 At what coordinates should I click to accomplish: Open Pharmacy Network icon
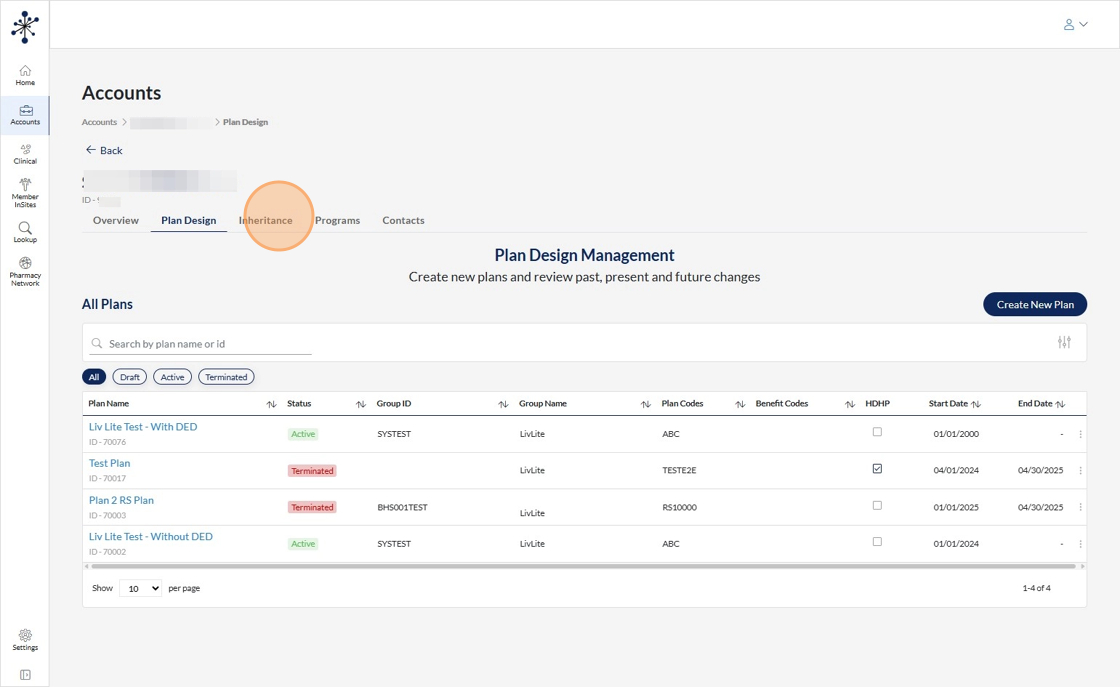tap(25, 270)
